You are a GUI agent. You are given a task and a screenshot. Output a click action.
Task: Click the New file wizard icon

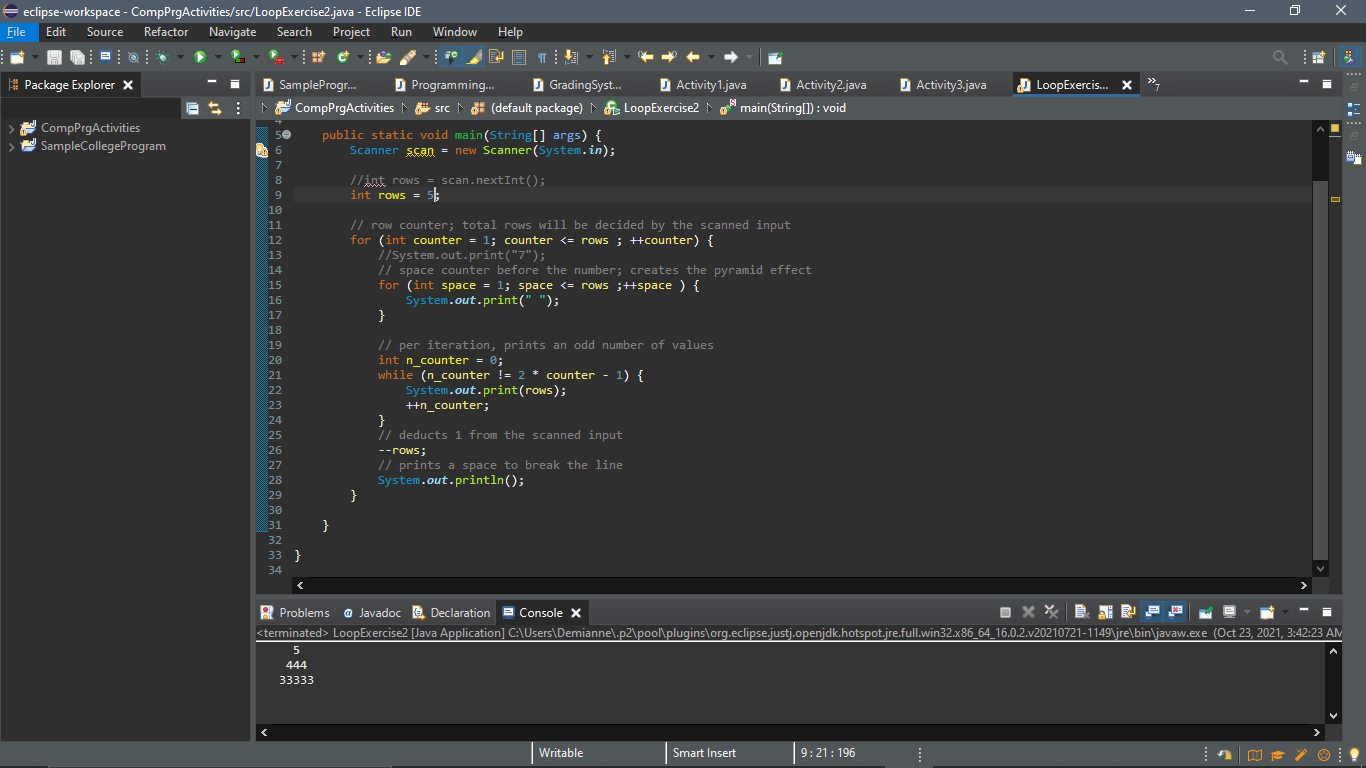coord(16,58)
